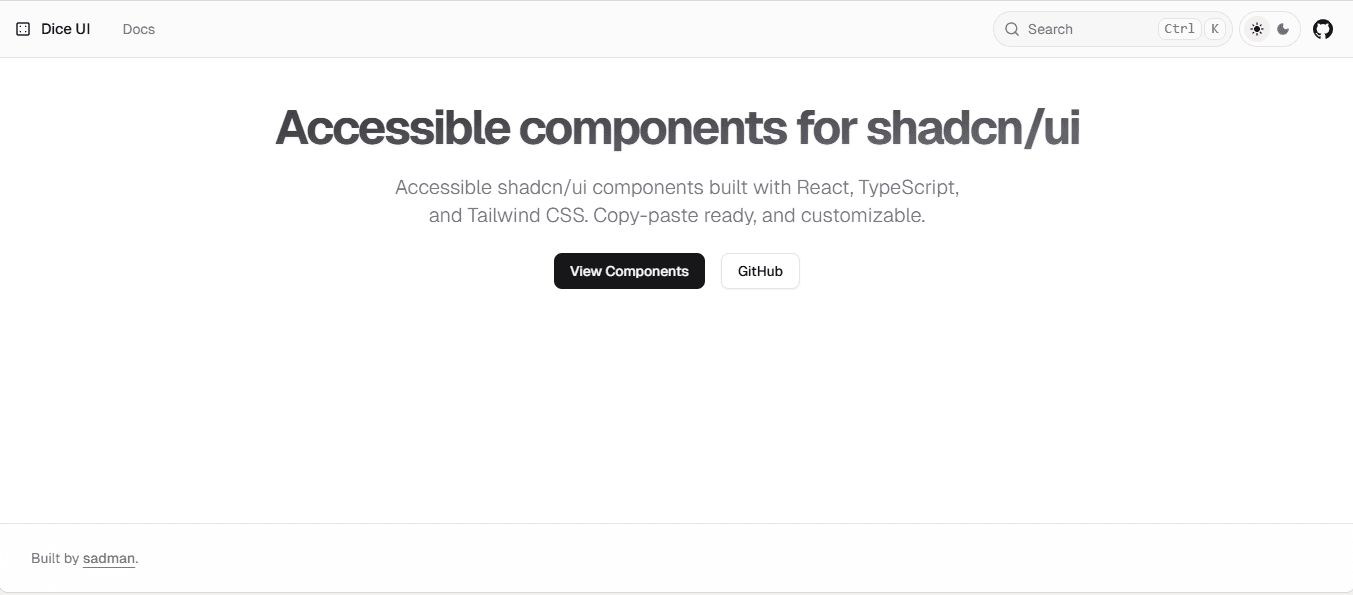The width and height of the screenshot is (1353, 595).
Task: Switch to dark theme with moon icon
Action: [x=1283, y=29]
